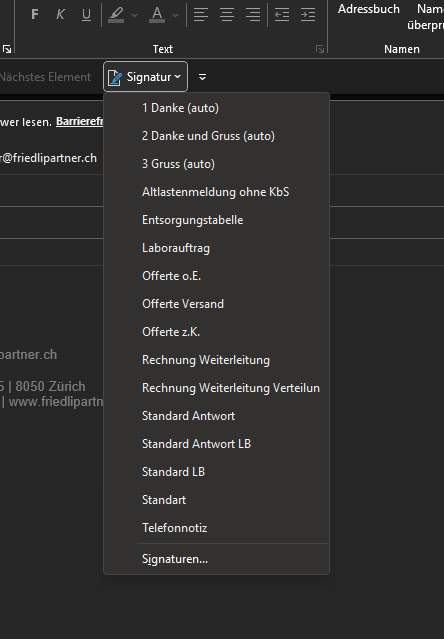Viewport: 444px width, 639px height.
Task: Open font color dropdown arrow
Action: [176, 15]
